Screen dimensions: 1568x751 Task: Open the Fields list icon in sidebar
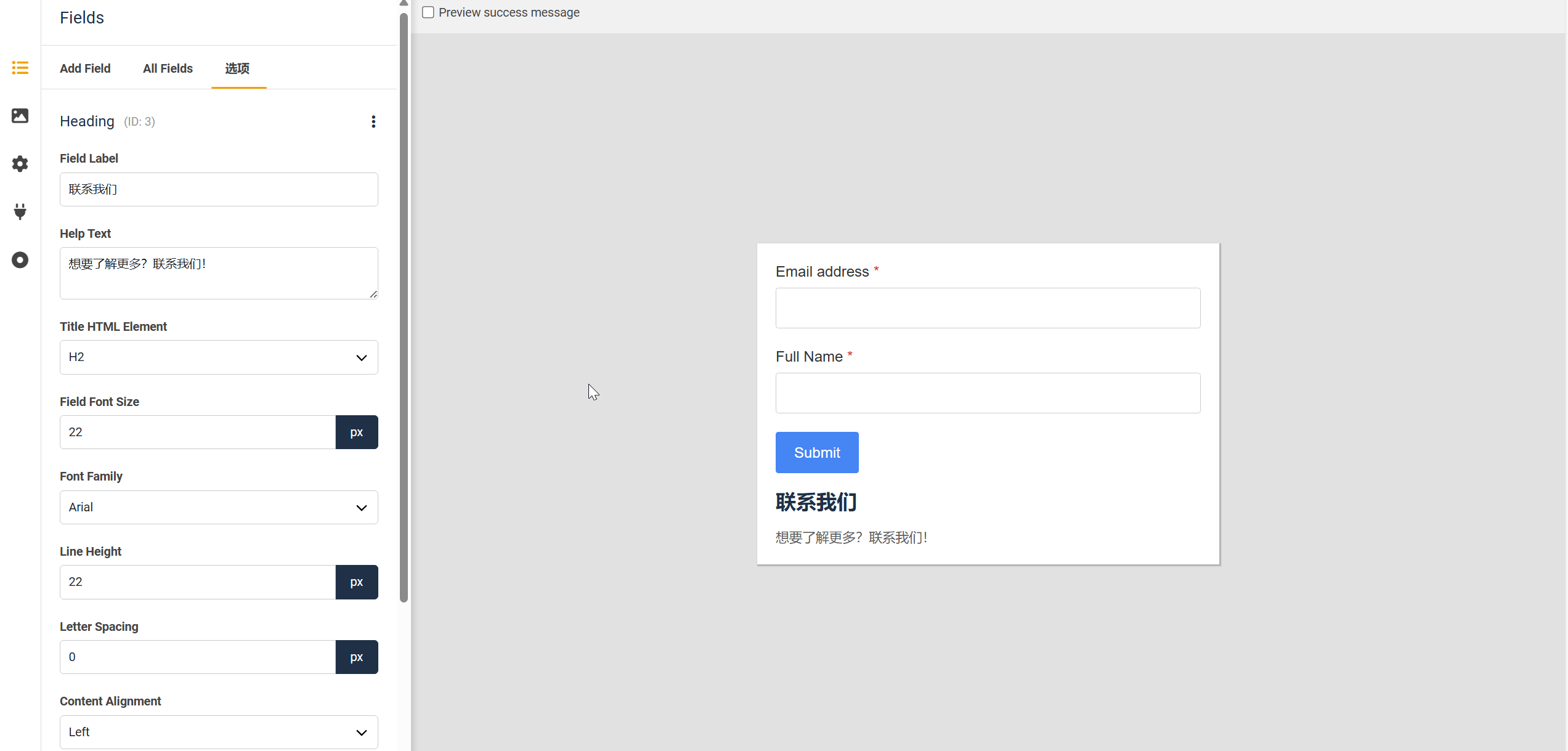pos(20,68)
